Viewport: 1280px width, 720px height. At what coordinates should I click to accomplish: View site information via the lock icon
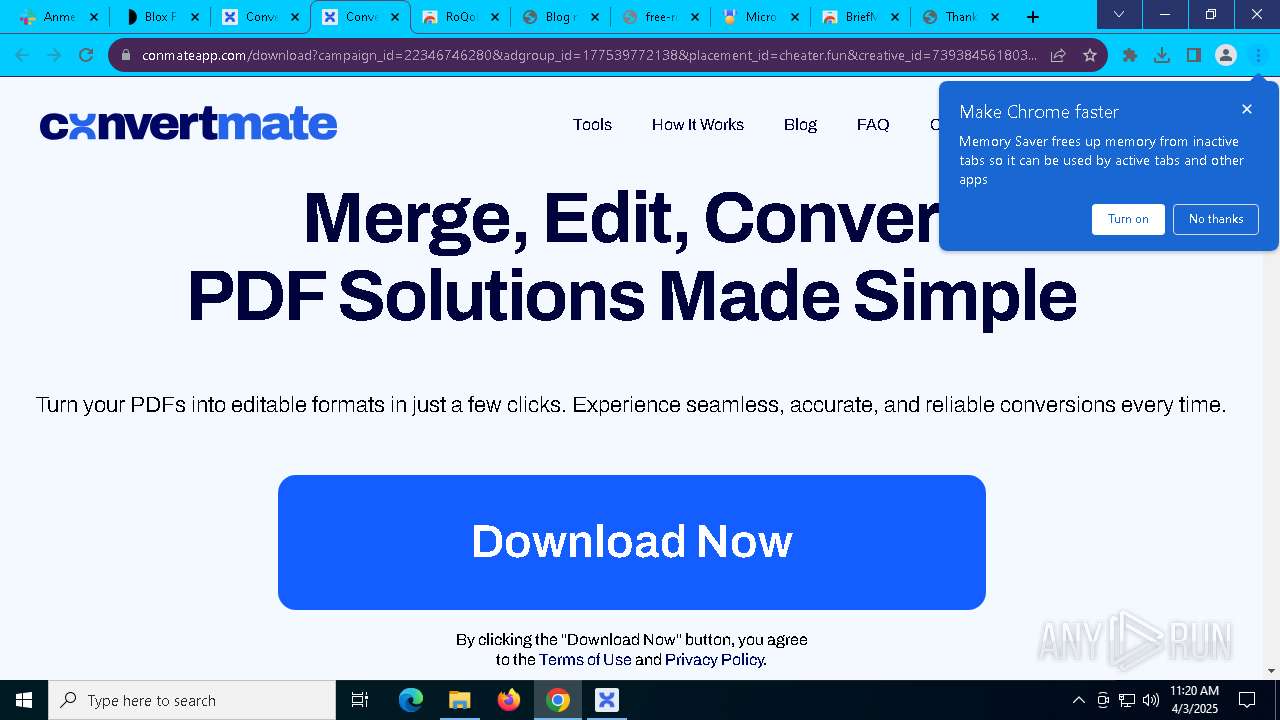(x=126, y=55)
